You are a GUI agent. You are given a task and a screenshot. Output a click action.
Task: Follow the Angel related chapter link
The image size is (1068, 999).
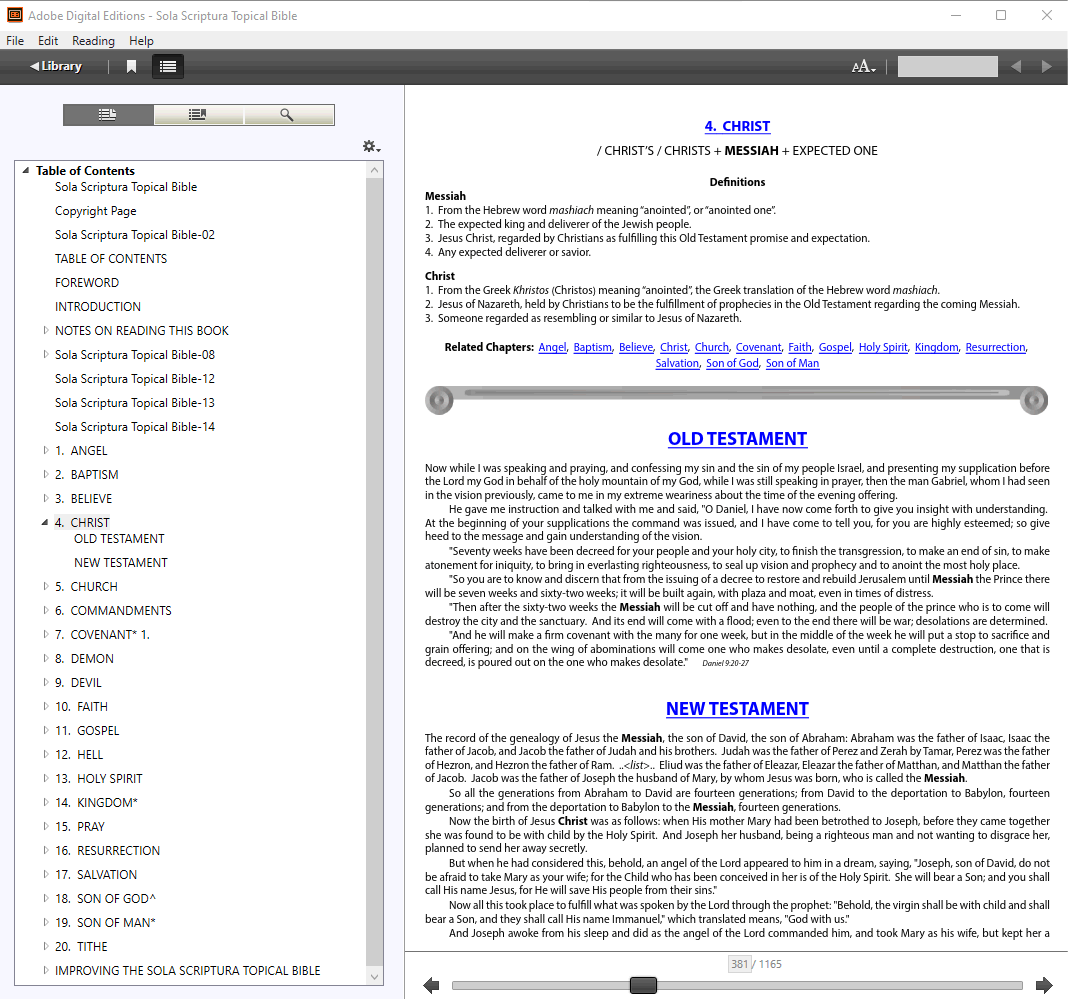click(552, 347)
